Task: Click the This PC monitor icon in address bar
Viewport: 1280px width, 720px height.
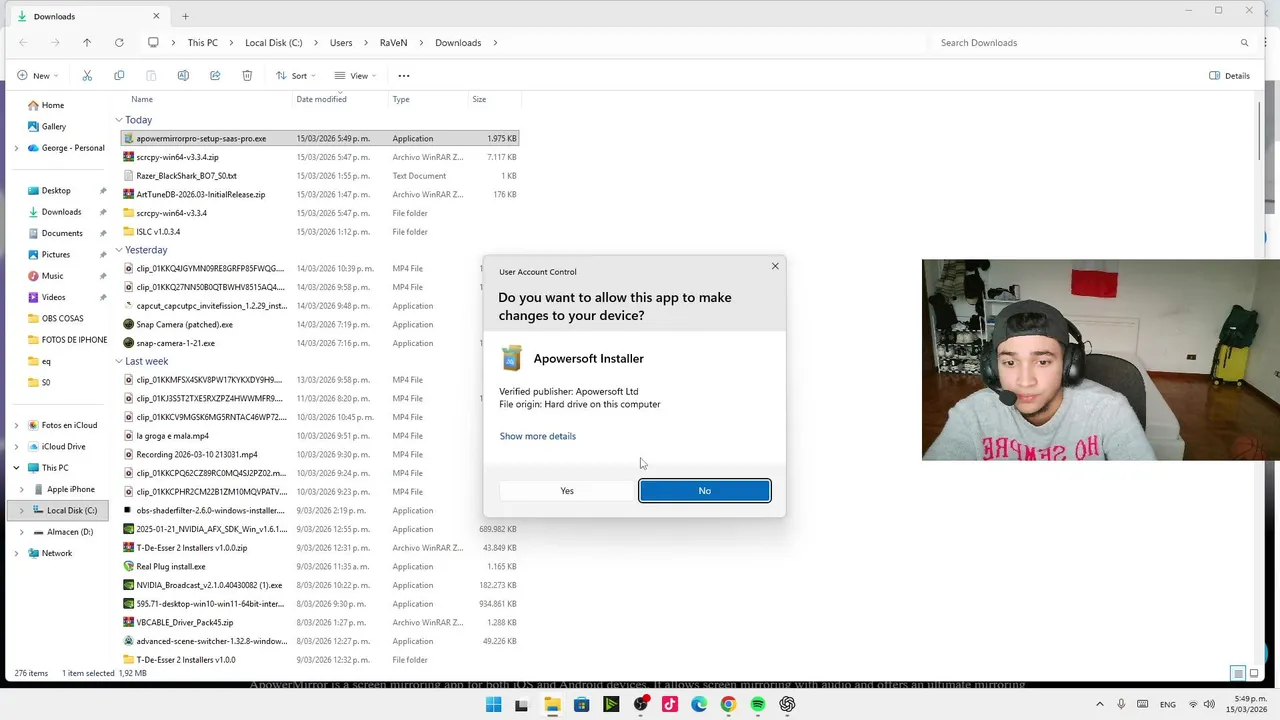Action: 153,43
